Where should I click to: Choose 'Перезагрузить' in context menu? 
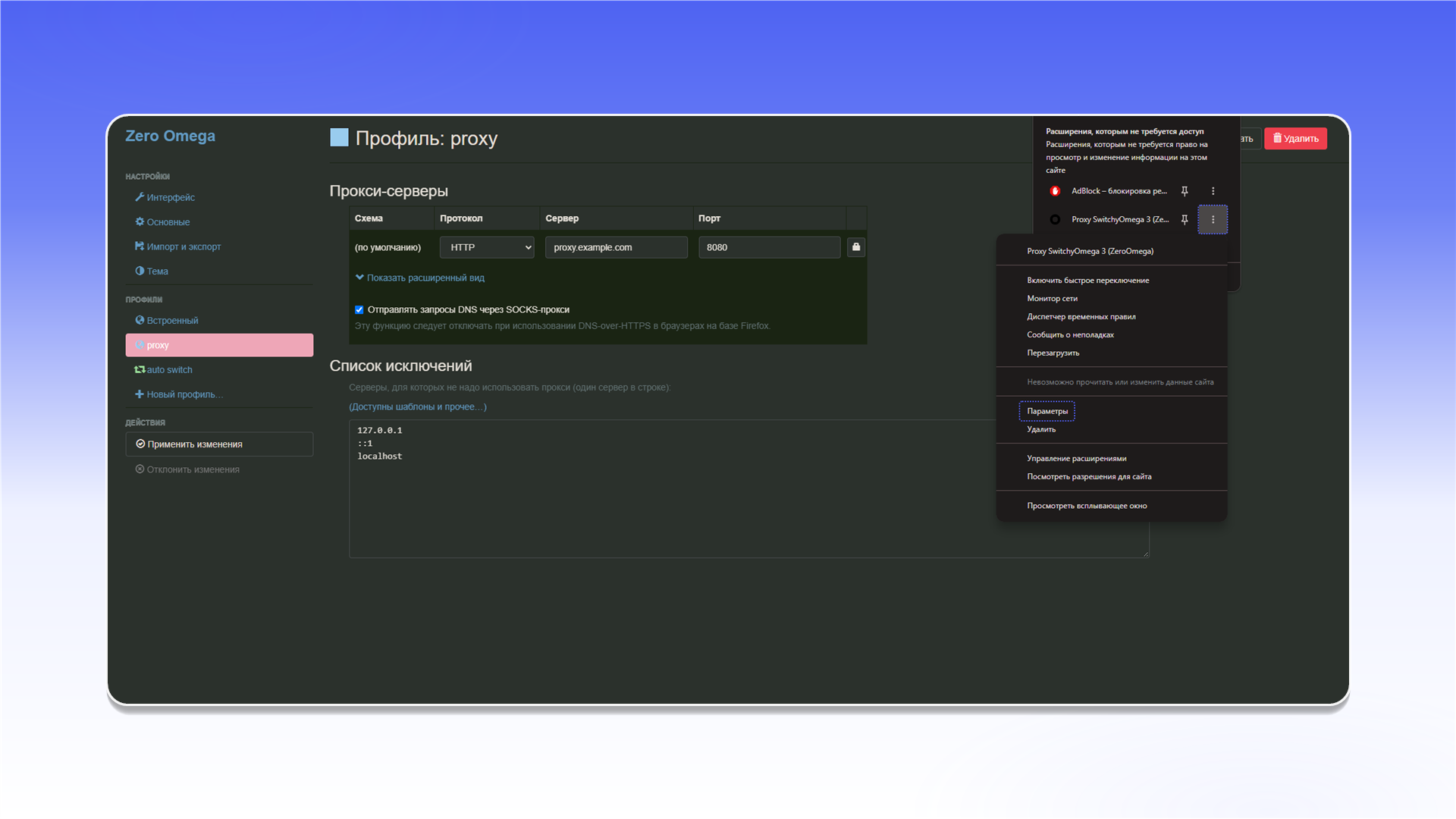coord(1053,353)
